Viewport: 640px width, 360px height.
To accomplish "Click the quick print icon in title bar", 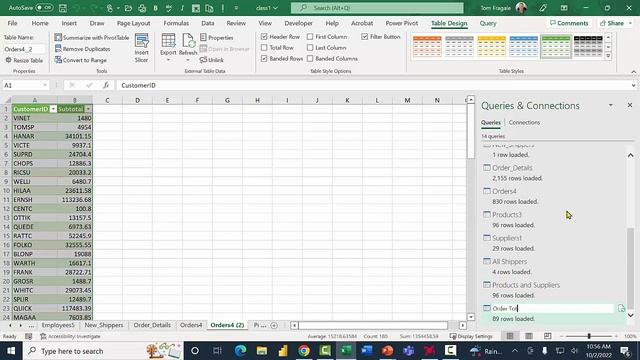I will pos(142,8).
